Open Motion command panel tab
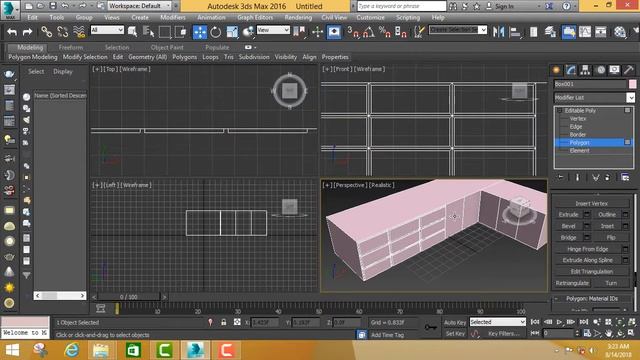This screenshot has width=640, height=360. click(600, 70)
